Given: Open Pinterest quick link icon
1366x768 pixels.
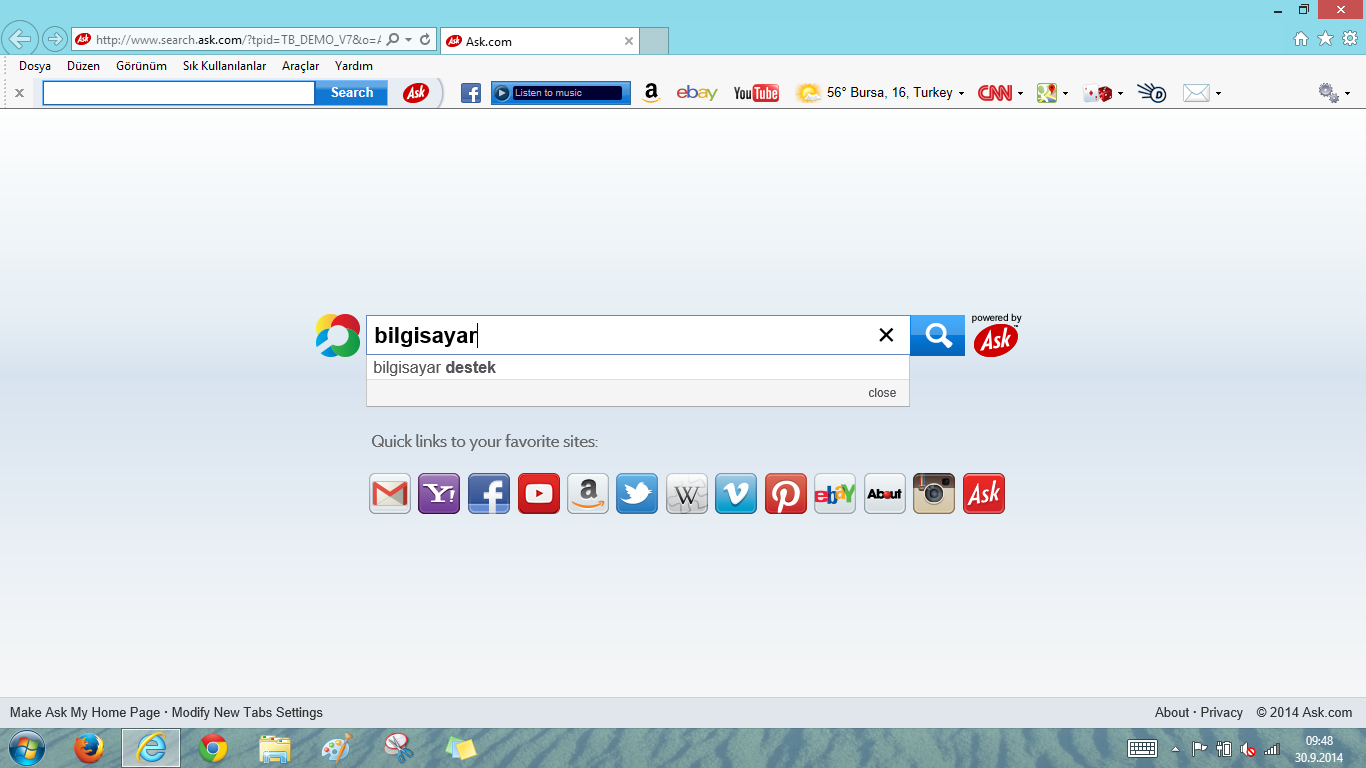Looking at the screenshot, I should [786, 493].
